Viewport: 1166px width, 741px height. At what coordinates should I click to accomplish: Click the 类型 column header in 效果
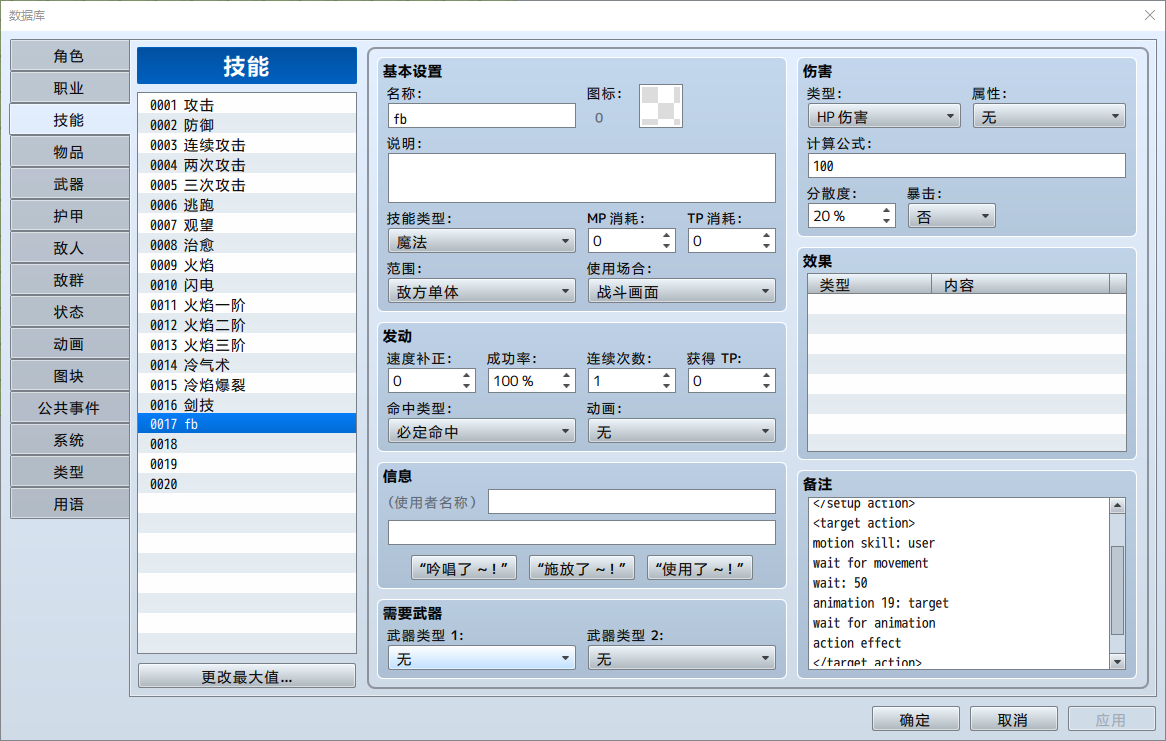[x=870, y=284]
